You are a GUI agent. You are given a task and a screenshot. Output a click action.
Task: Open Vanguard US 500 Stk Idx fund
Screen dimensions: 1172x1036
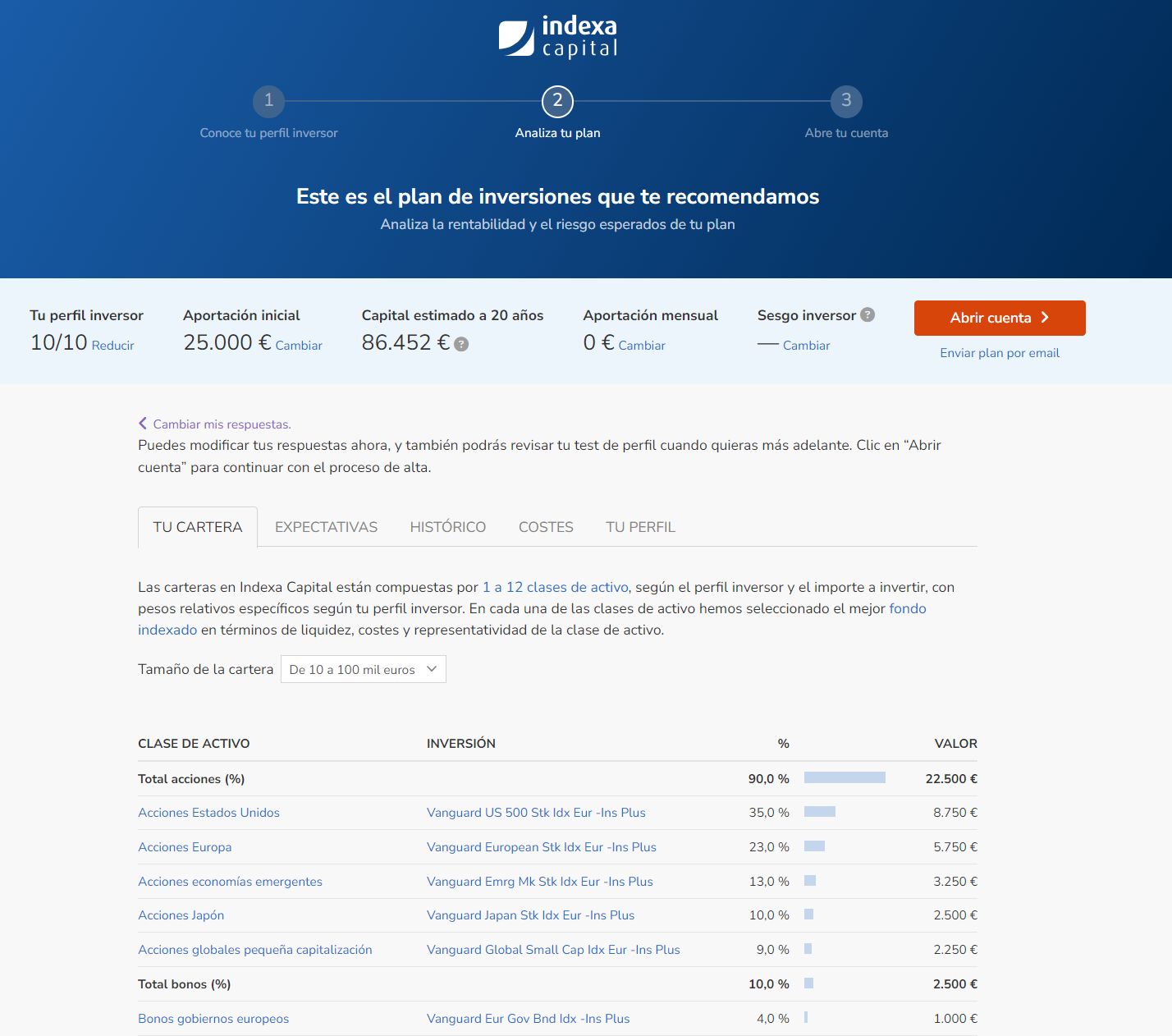click(536, 813)
